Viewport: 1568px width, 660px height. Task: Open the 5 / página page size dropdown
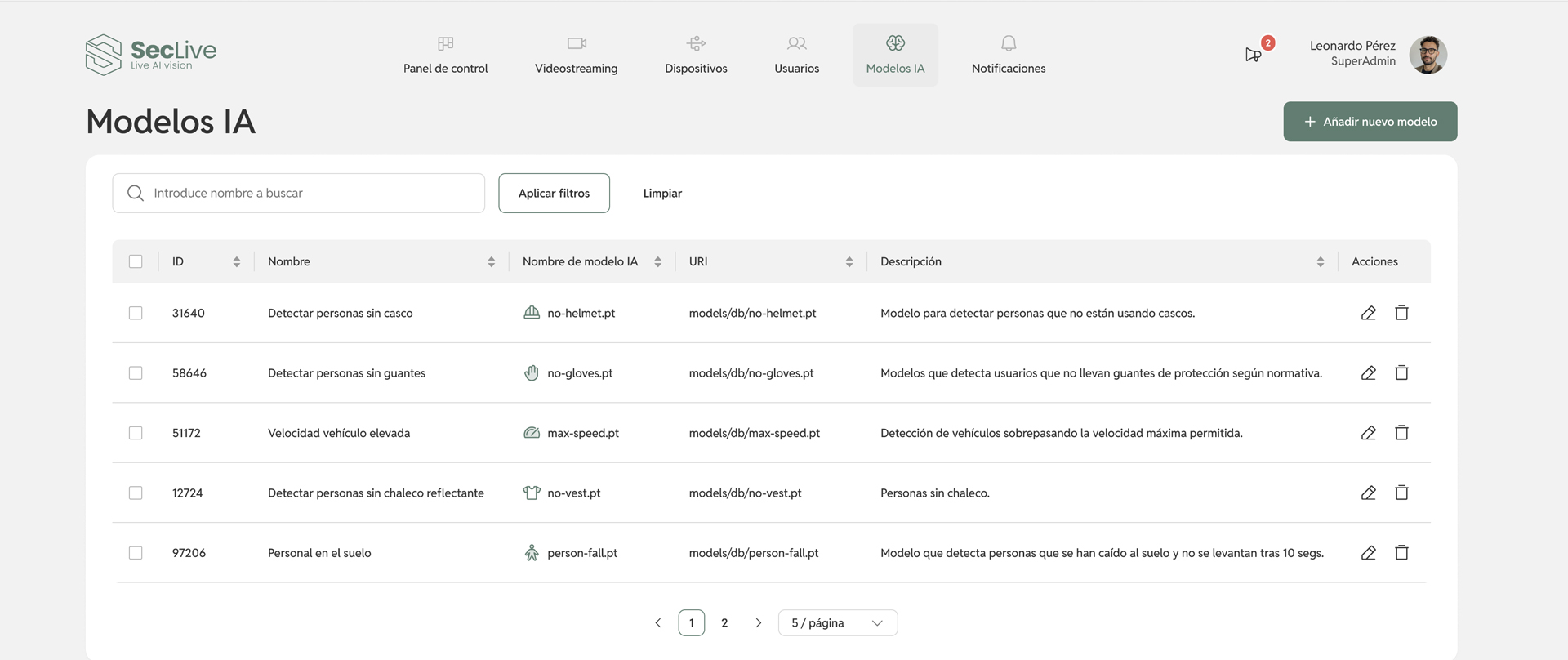coord(837,623)
